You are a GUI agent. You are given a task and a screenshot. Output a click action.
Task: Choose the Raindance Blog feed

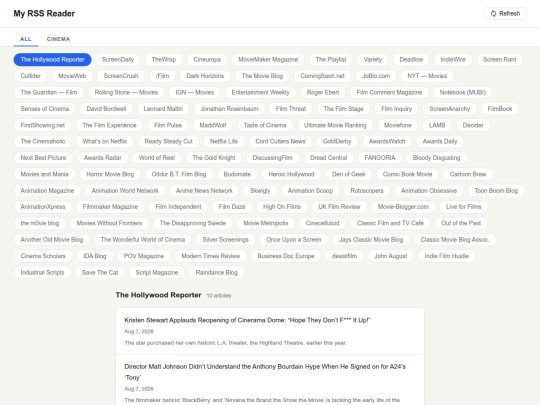click(216, 272)
